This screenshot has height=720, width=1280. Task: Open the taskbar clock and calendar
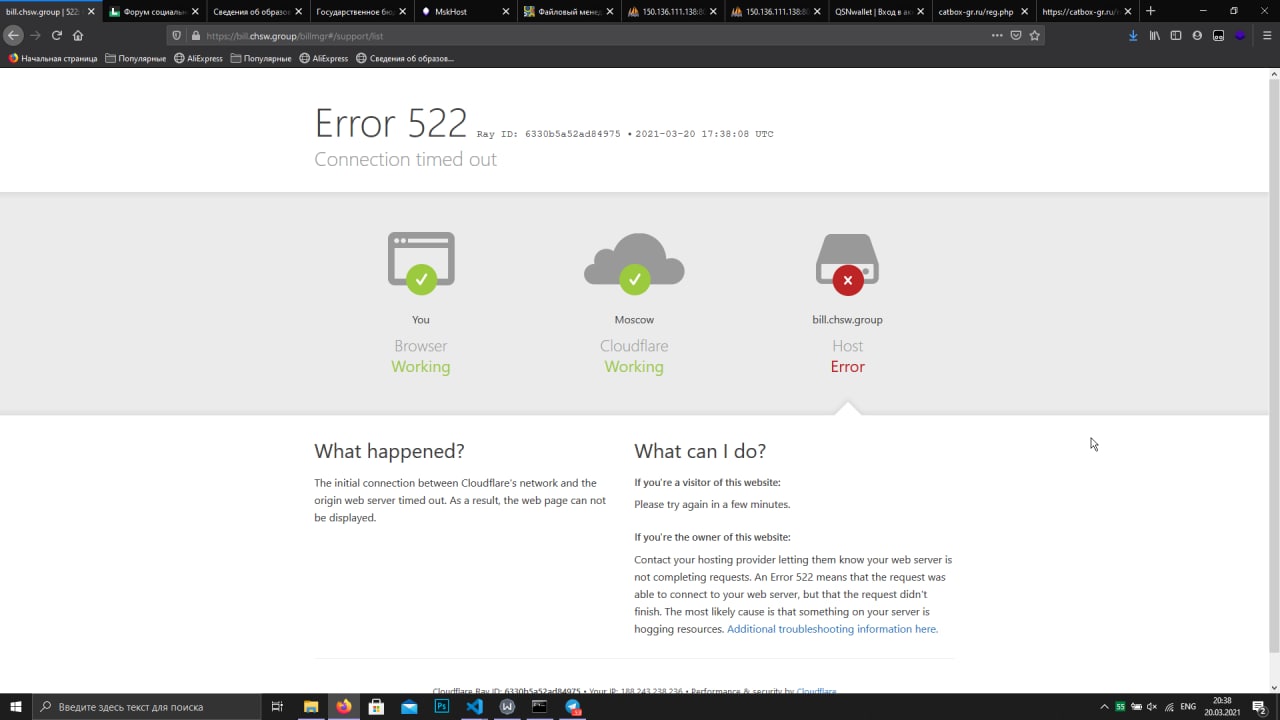(1222, 707)
